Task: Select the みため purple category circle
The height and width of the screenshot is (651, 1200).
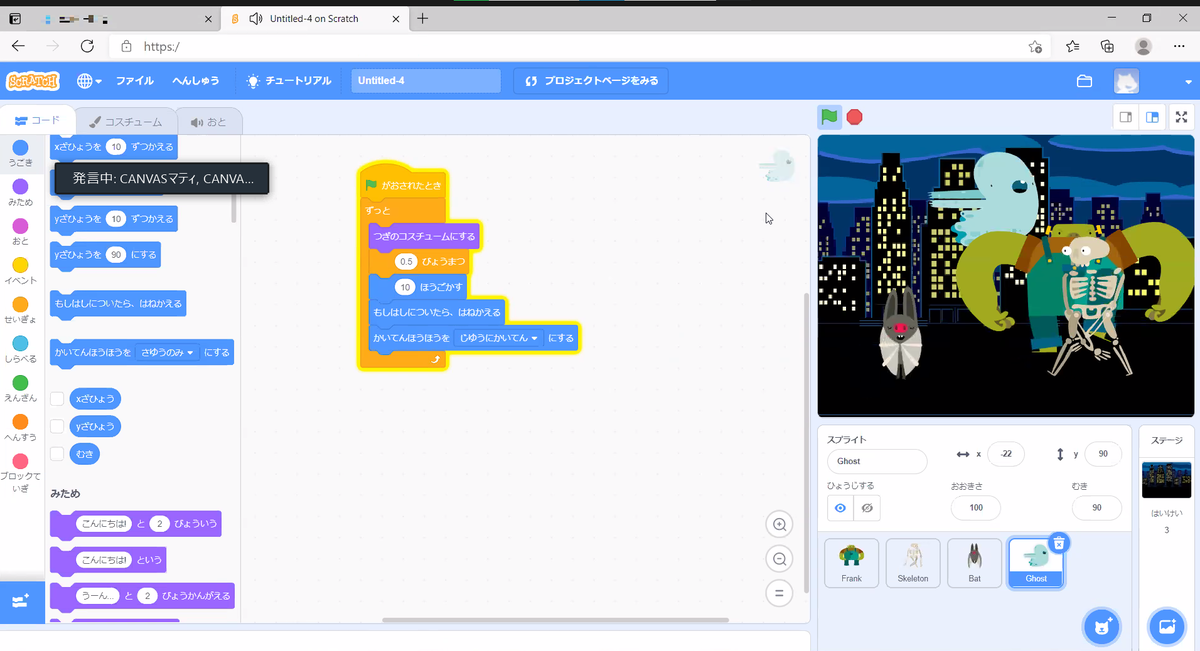Action: (x=20, y=187)
